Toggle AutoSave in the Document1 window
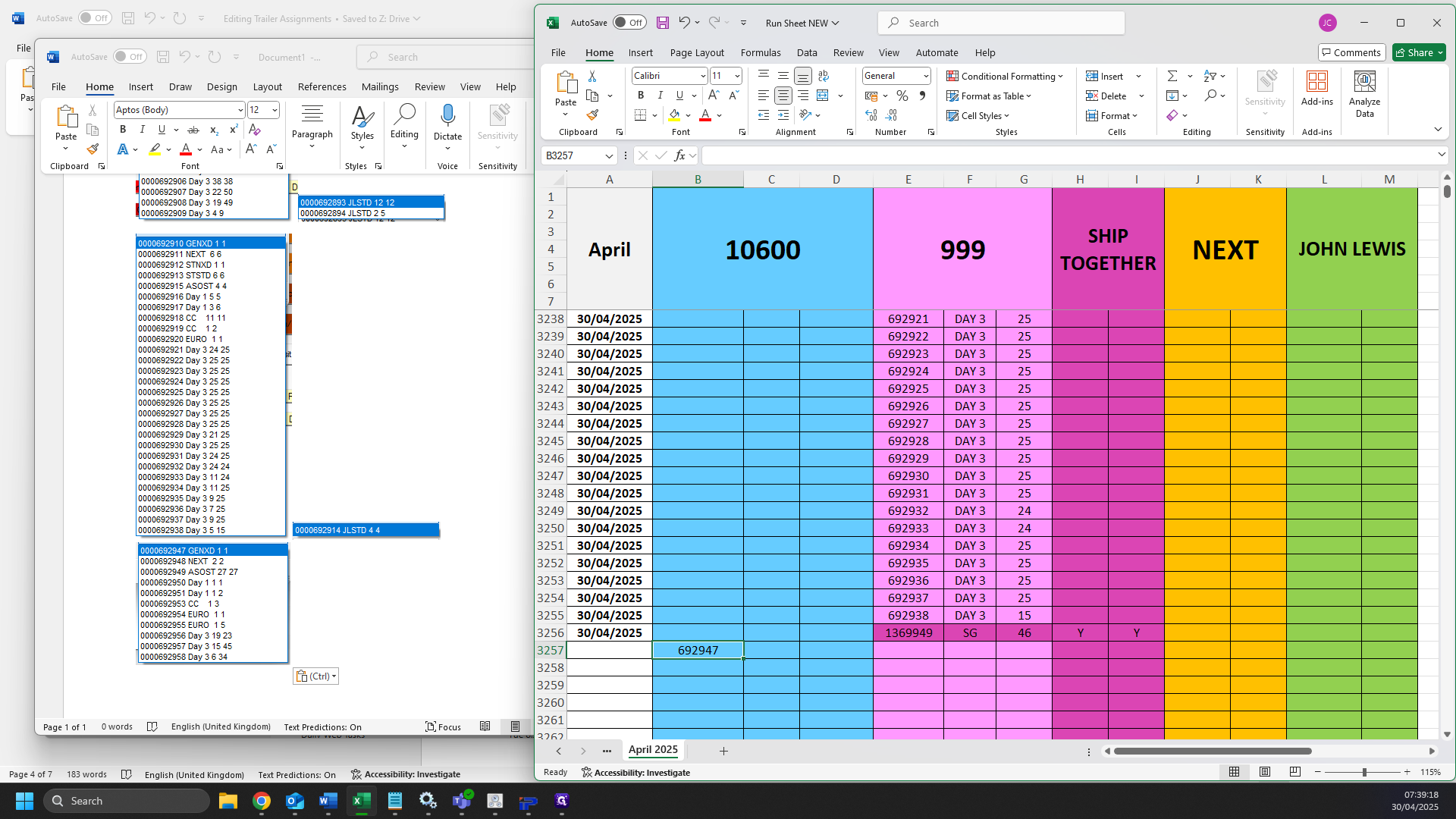 (130, 57)
